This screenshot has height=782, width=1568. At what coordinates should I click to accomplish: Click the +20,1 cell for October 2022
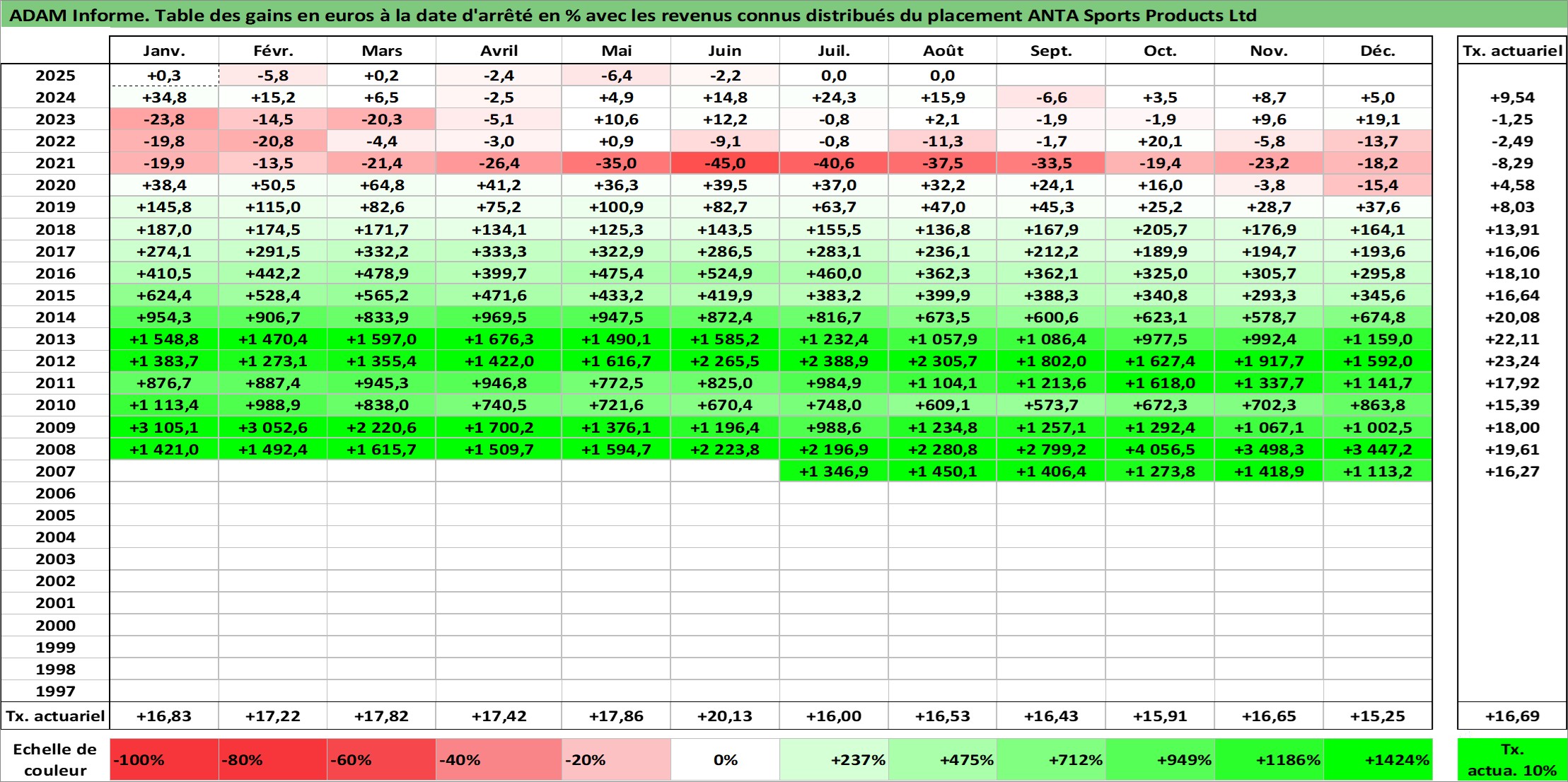click(1160, 141)
